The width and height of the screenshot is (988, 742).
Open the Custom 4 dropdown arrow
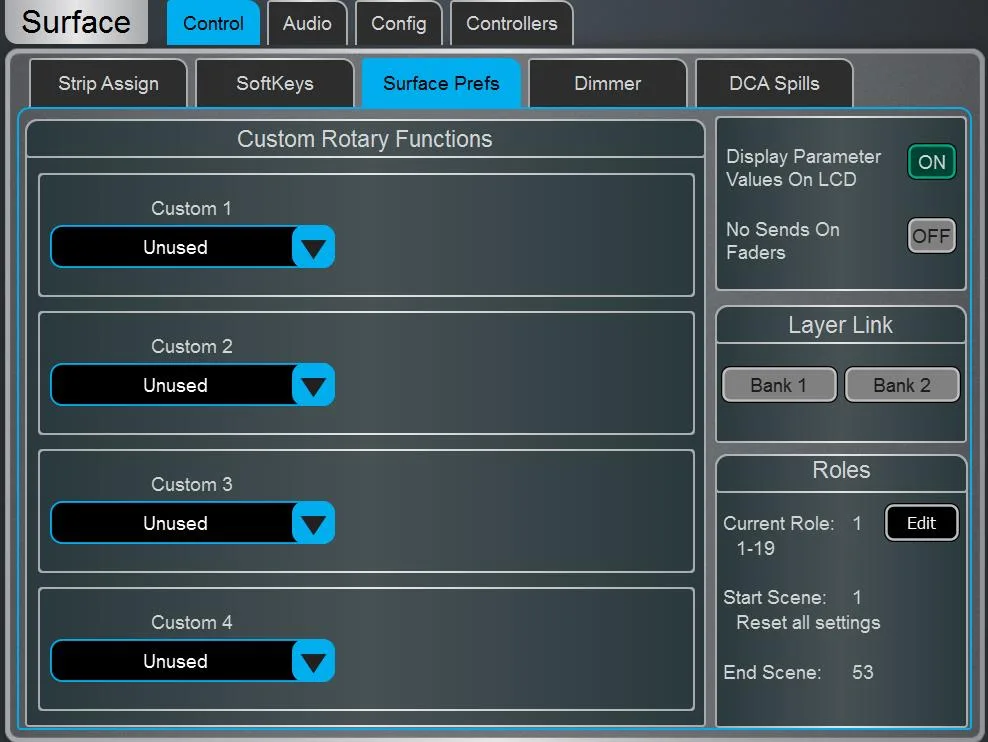click(x=313, y=661)
